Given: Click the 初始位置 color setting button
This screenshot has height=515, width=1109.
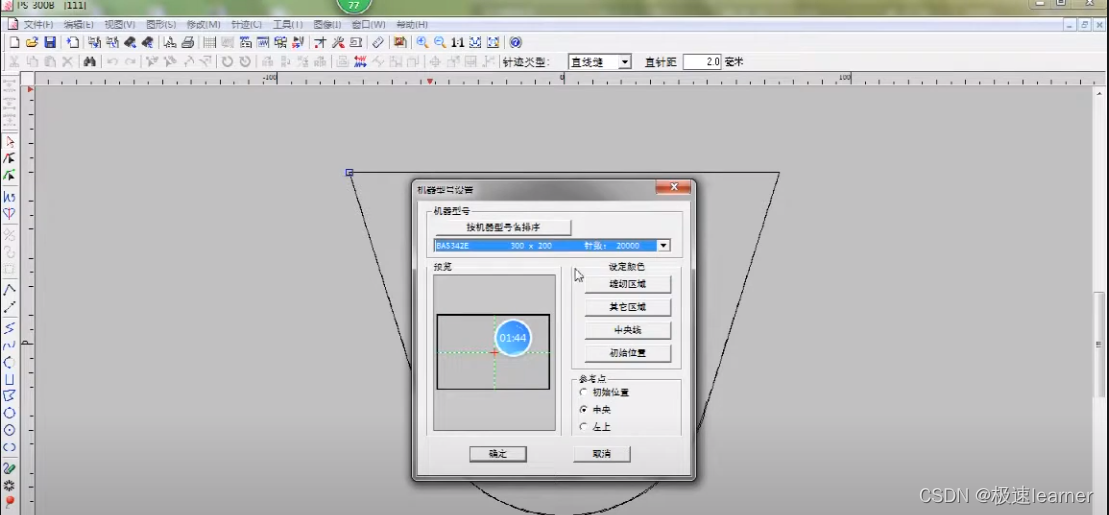Looking at the screenshot, I should click(x=628, y=353).
